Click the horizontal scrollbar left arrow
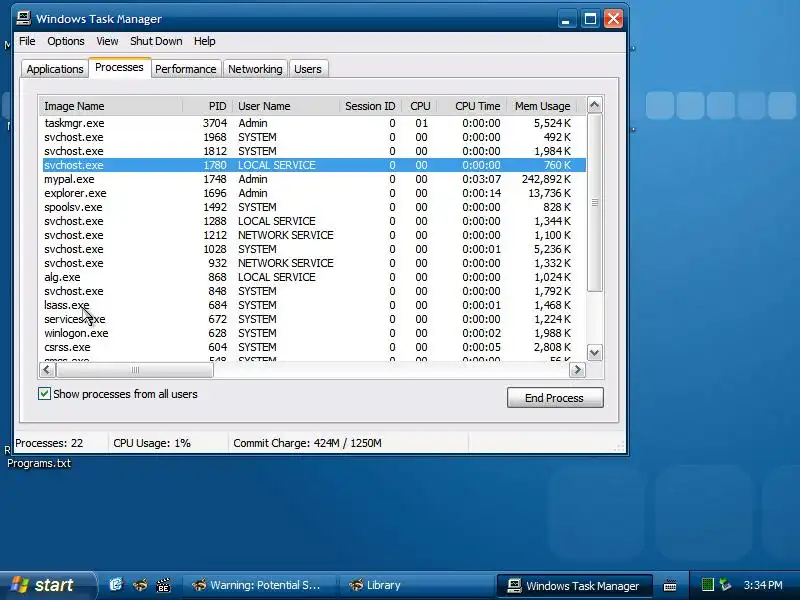Image resolution: width=800 pixels, height=600 pixels. (x=47, y=370)
